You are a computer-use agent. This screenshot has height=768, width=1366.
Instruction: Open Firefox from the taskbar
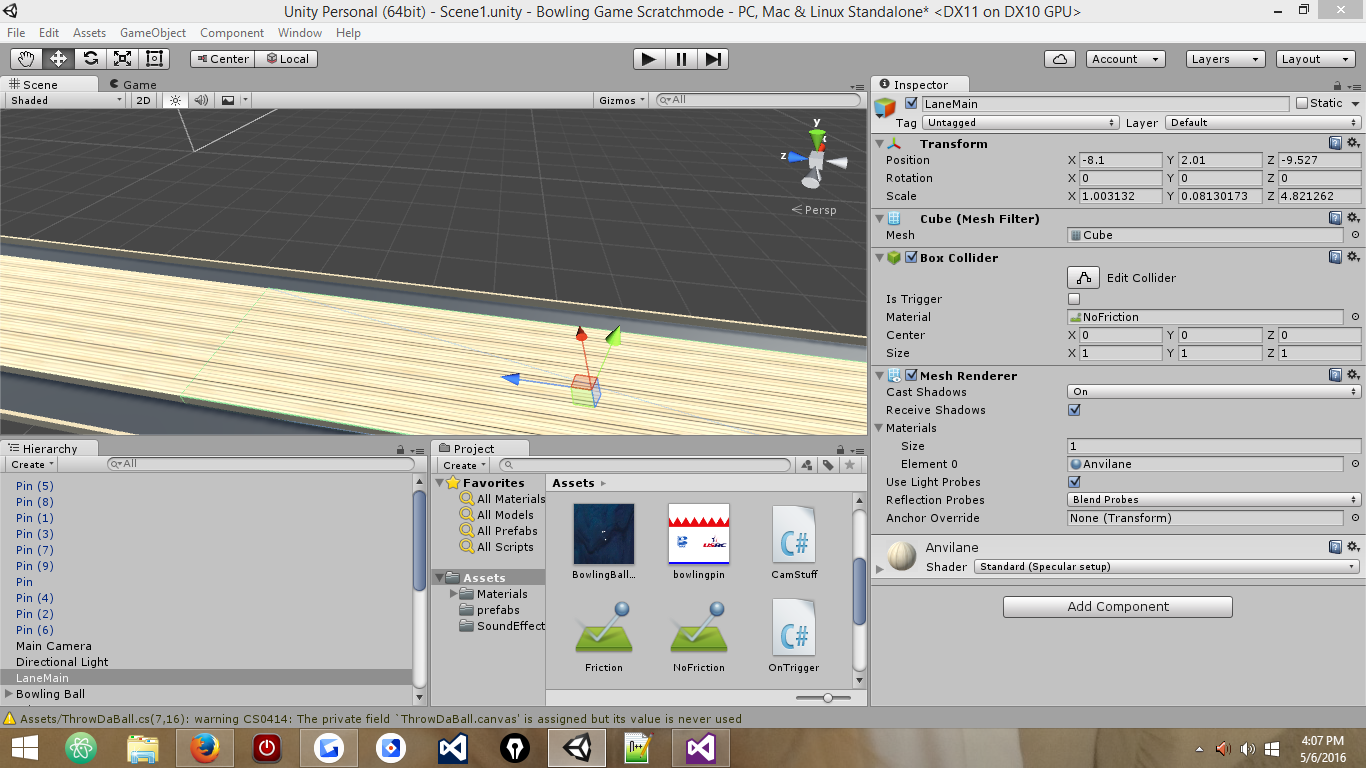coord(204,747)
